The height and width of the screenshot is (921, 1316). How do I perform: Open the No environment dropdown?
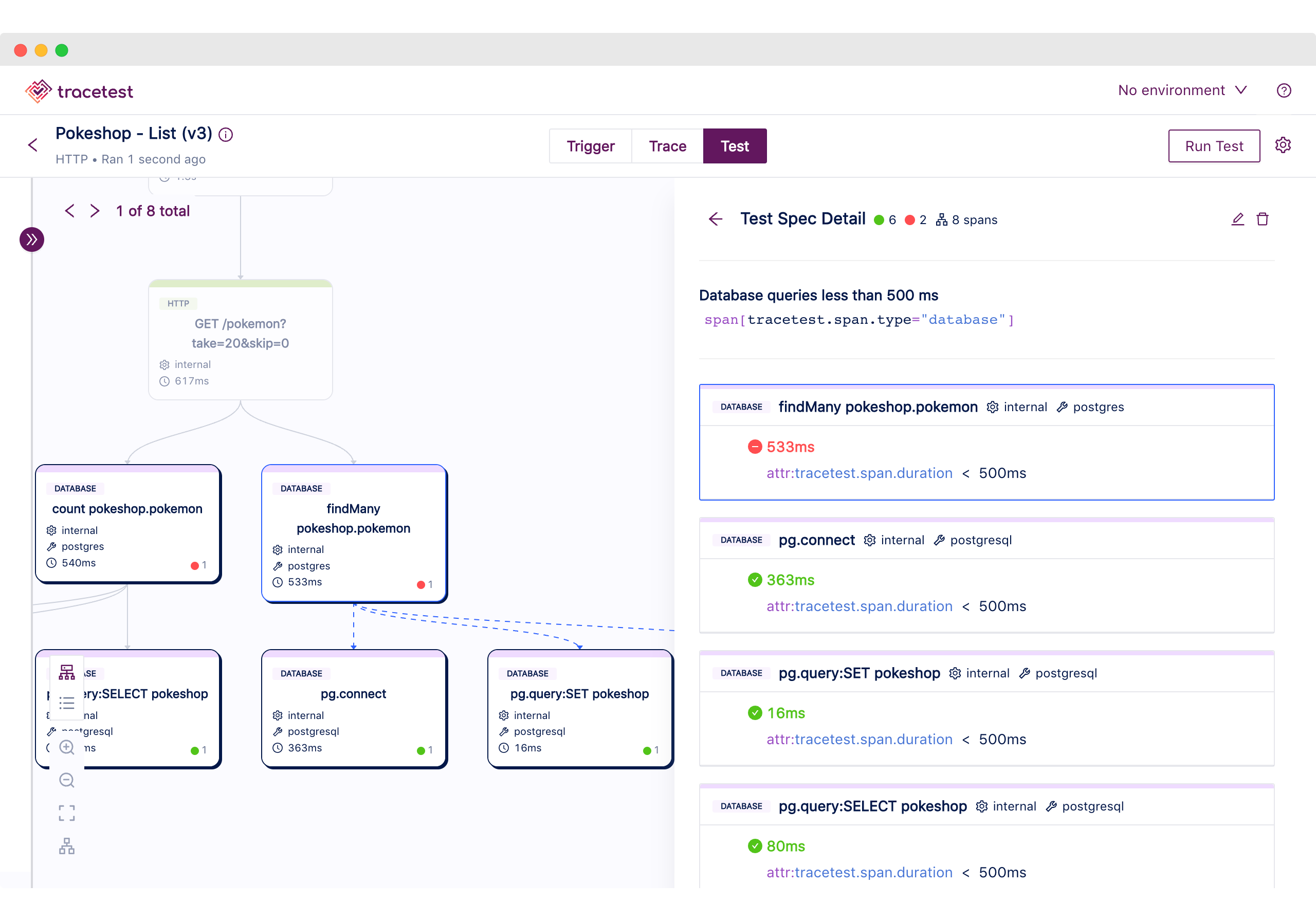point(1184,89)
